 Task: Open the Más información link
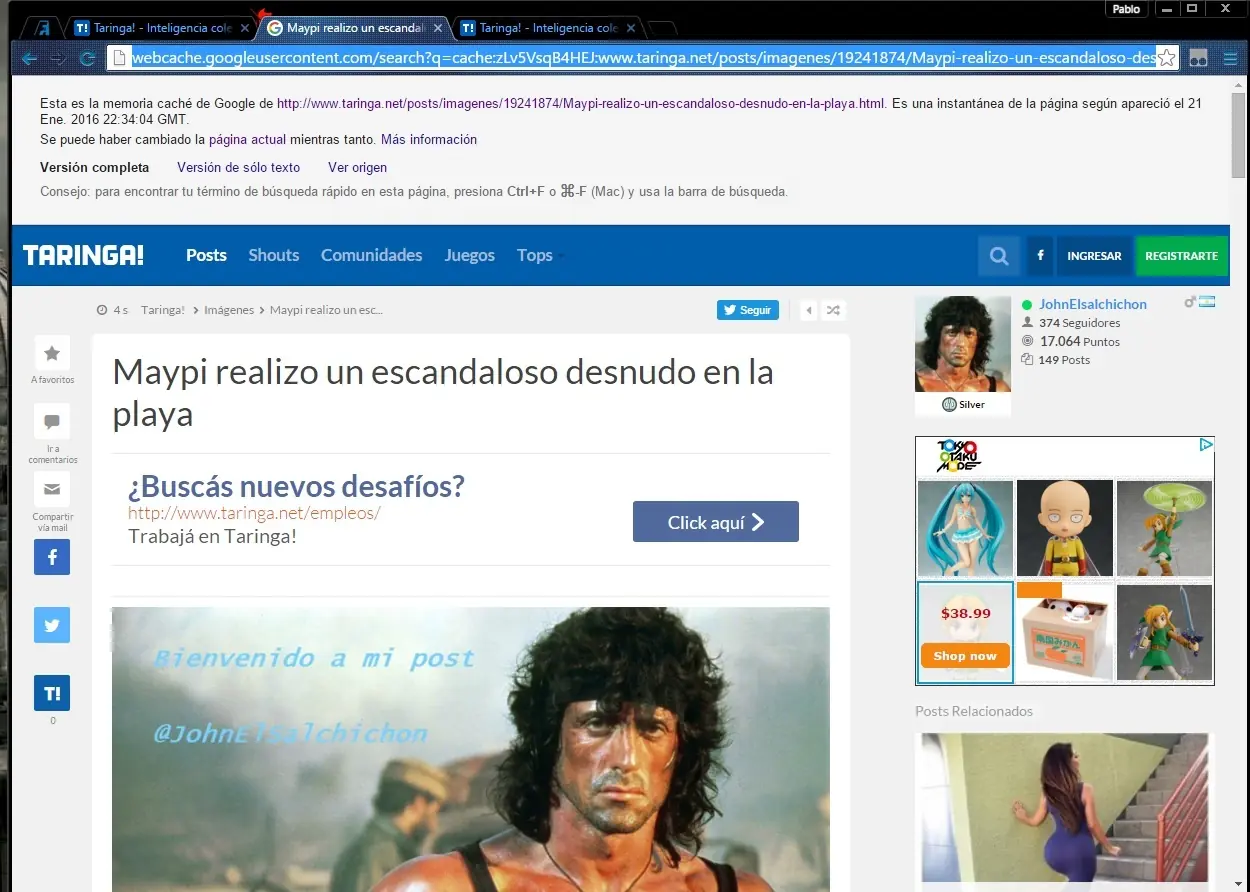pos(429,139)
